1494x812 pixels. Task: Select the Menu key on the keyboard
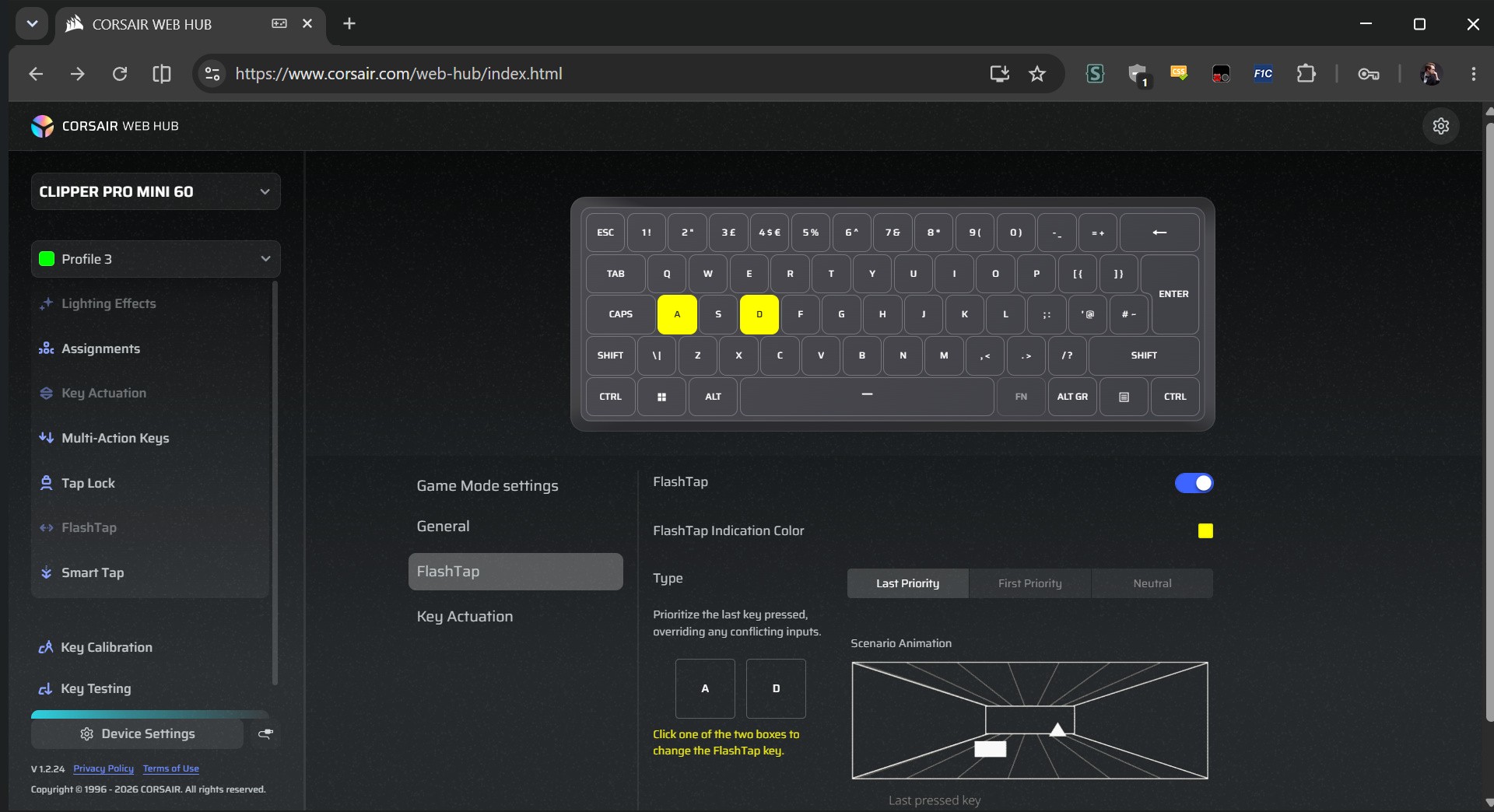tap(1124, 397)
